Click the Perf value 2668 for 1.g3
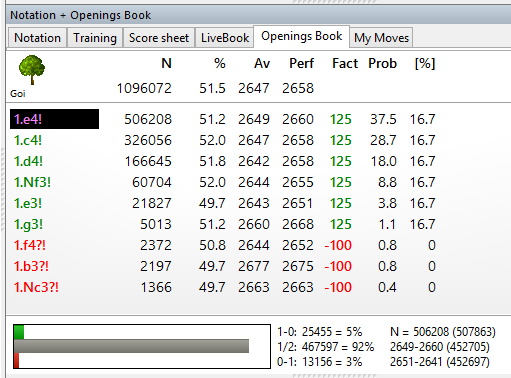The height and width of the screenshot is (378, 511). (x=298, y=224)
